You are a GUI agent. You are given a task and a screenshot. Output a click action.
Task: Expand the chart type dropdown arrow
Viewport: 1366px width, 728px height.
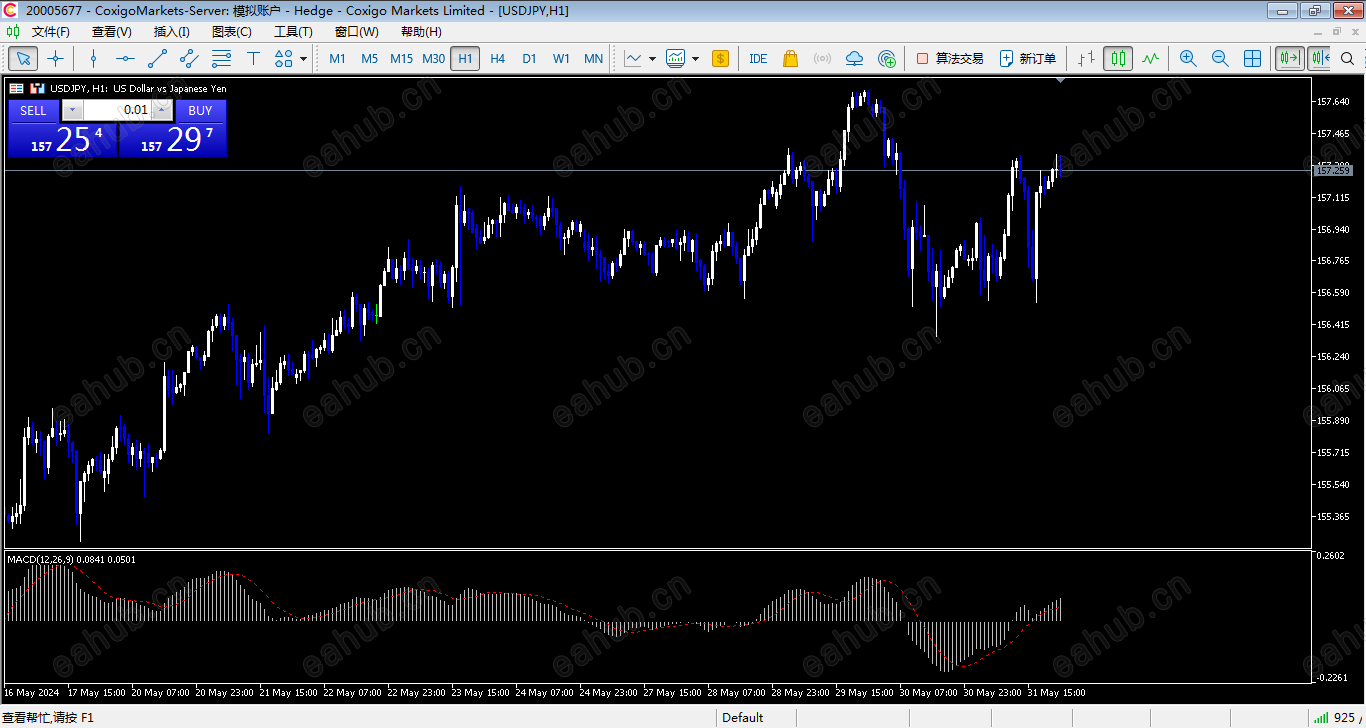click(x=652, y=58)
